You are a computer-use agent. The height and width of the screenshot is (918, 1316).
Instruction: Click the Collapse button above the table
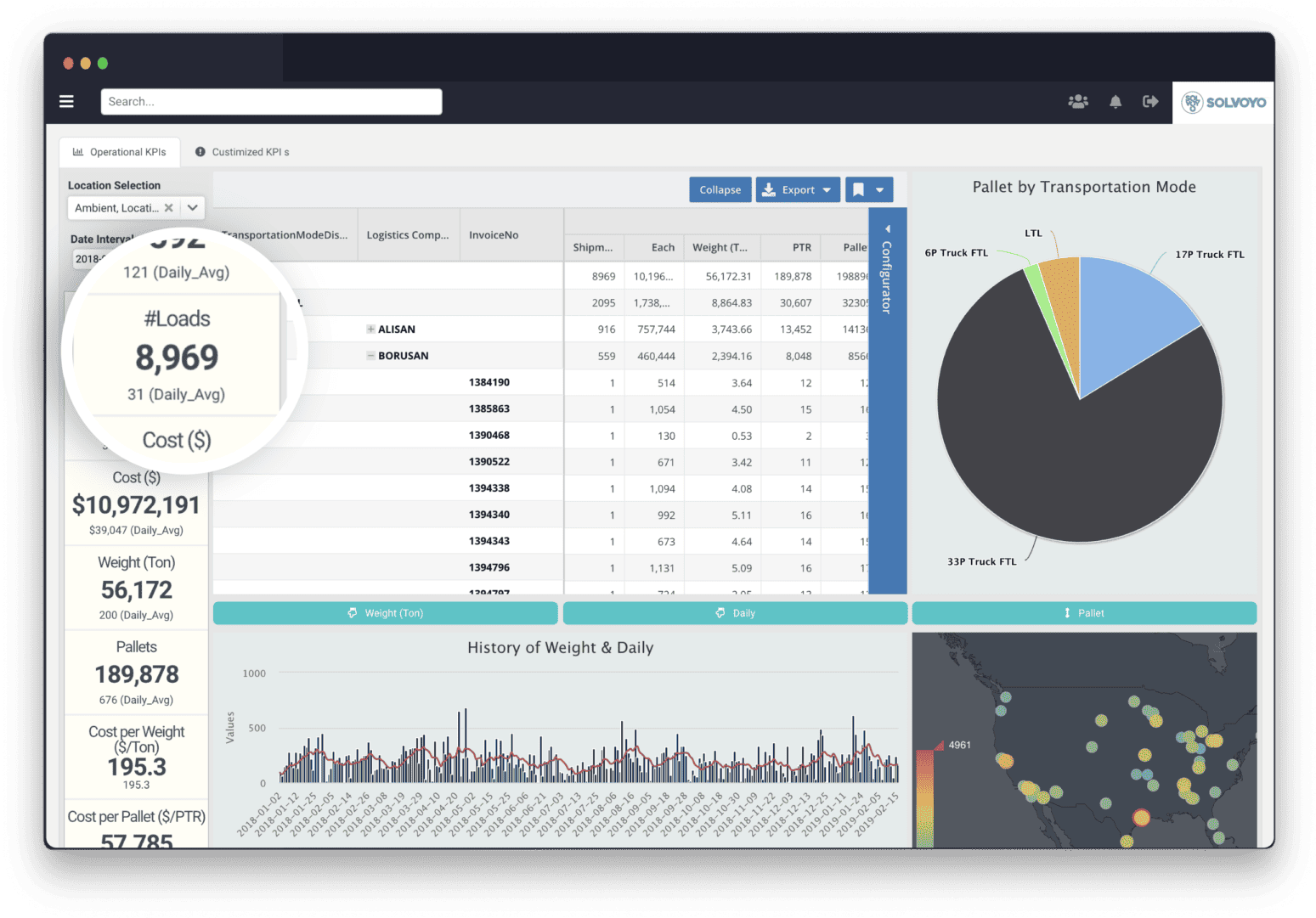pos(720,189)
